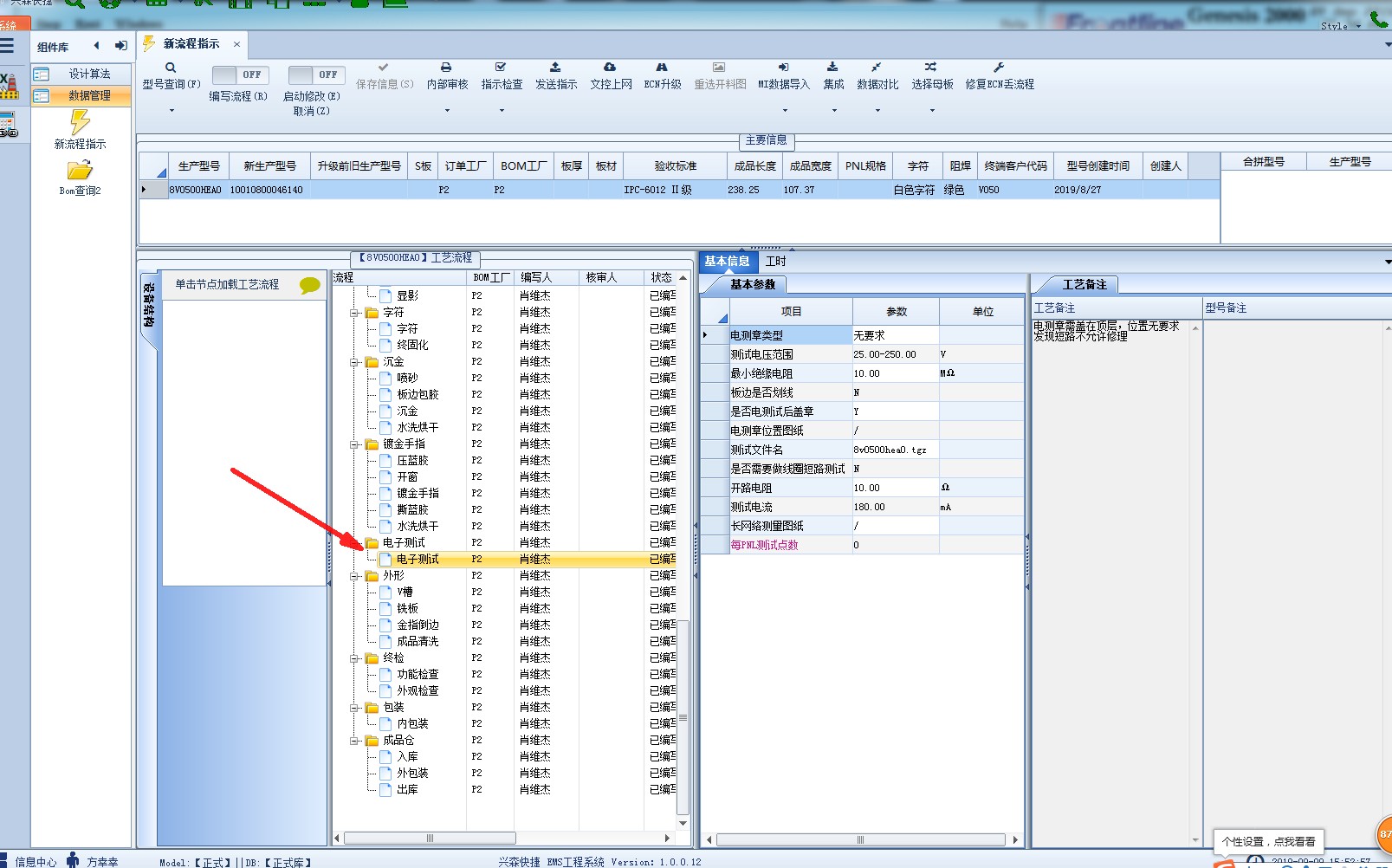The height and width of the screenshot is (868, 1392).
Task: Open the Style dropdown at top right
Action: click(x=1341, y=27)
